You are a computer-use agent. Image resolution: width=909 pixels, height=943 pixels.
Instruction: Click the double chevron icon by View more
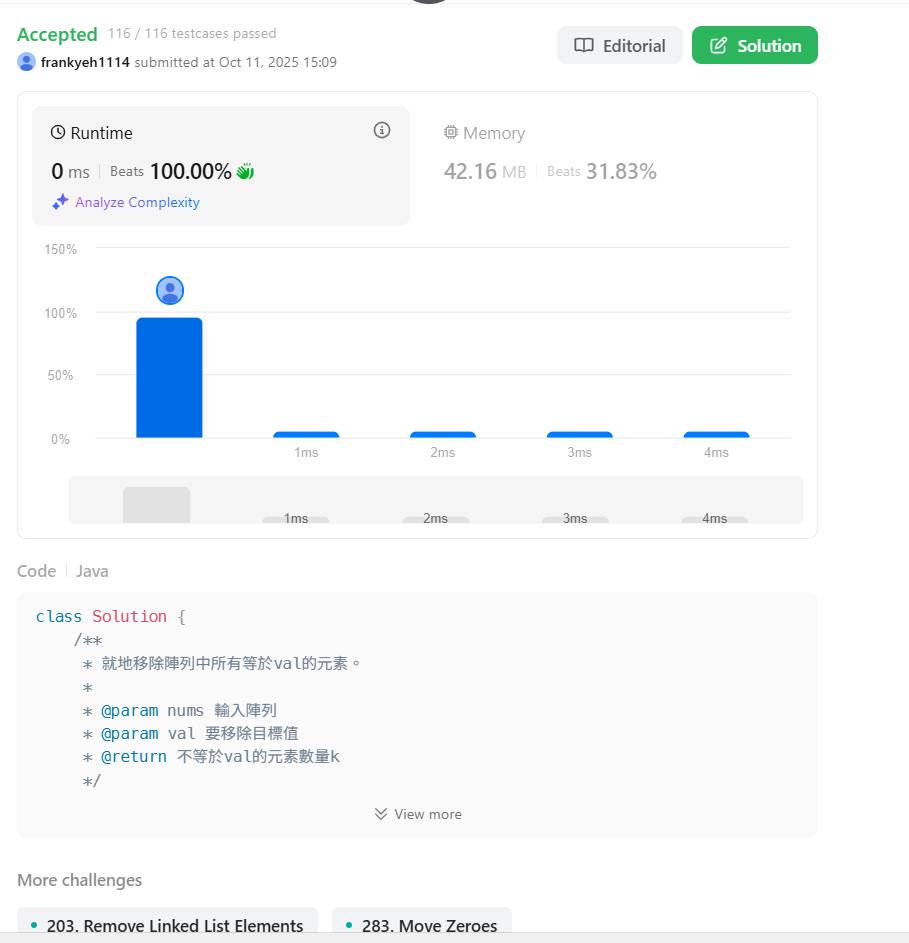(381, 814)
